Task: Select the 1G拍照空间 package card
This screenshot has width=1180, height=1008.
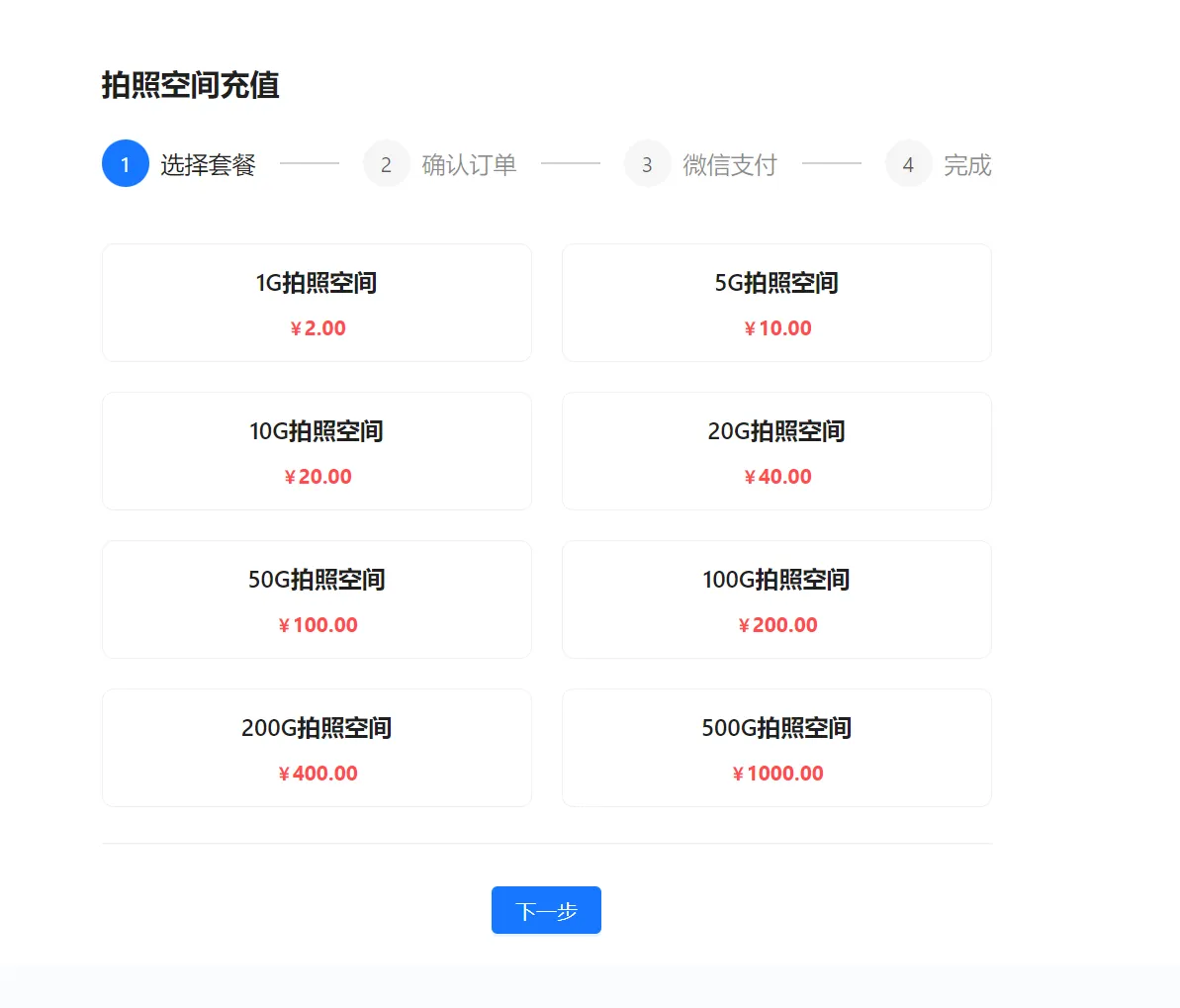Action: [x=317, y=303]
